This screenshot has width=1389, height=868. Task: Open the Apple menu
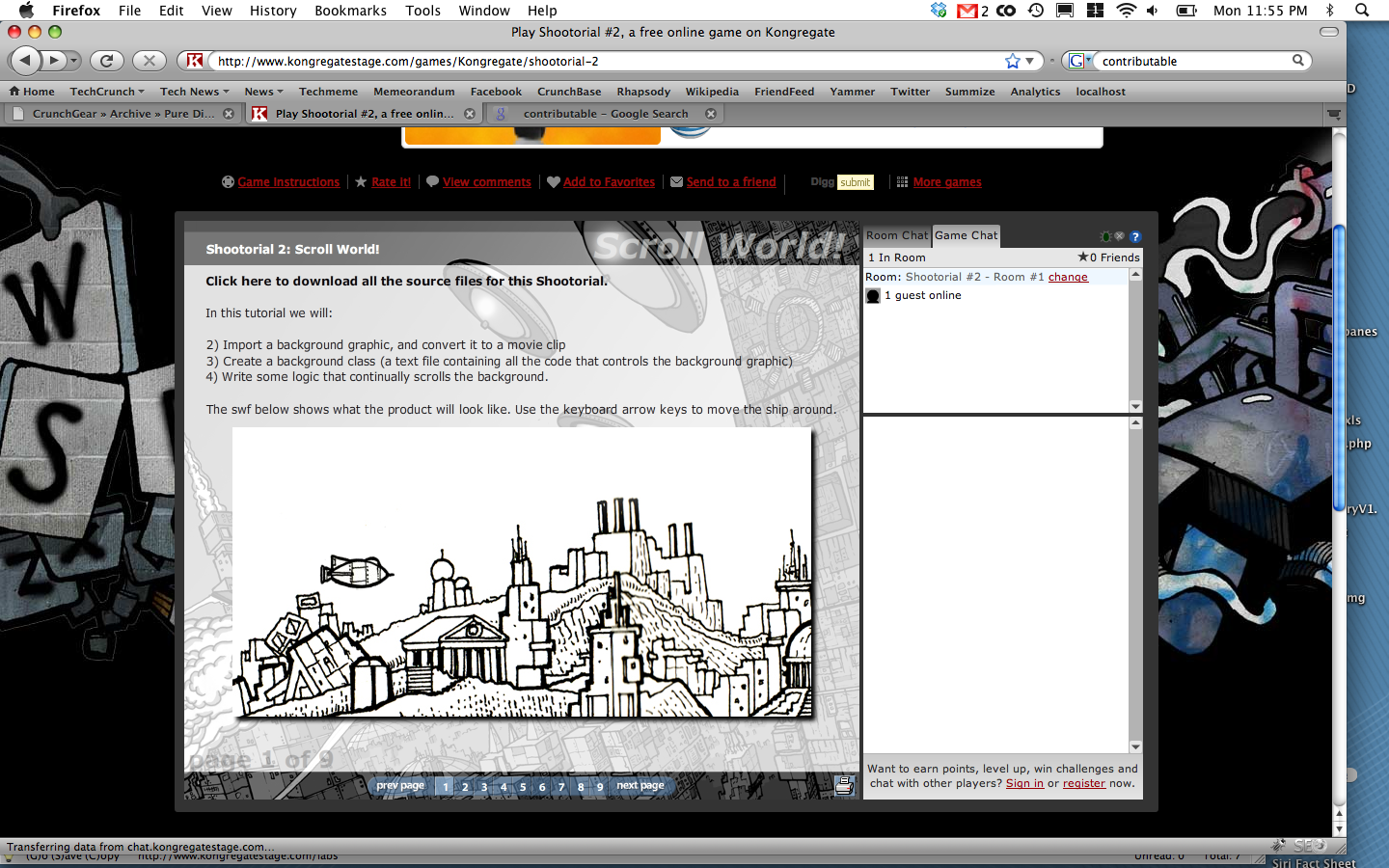26,11
